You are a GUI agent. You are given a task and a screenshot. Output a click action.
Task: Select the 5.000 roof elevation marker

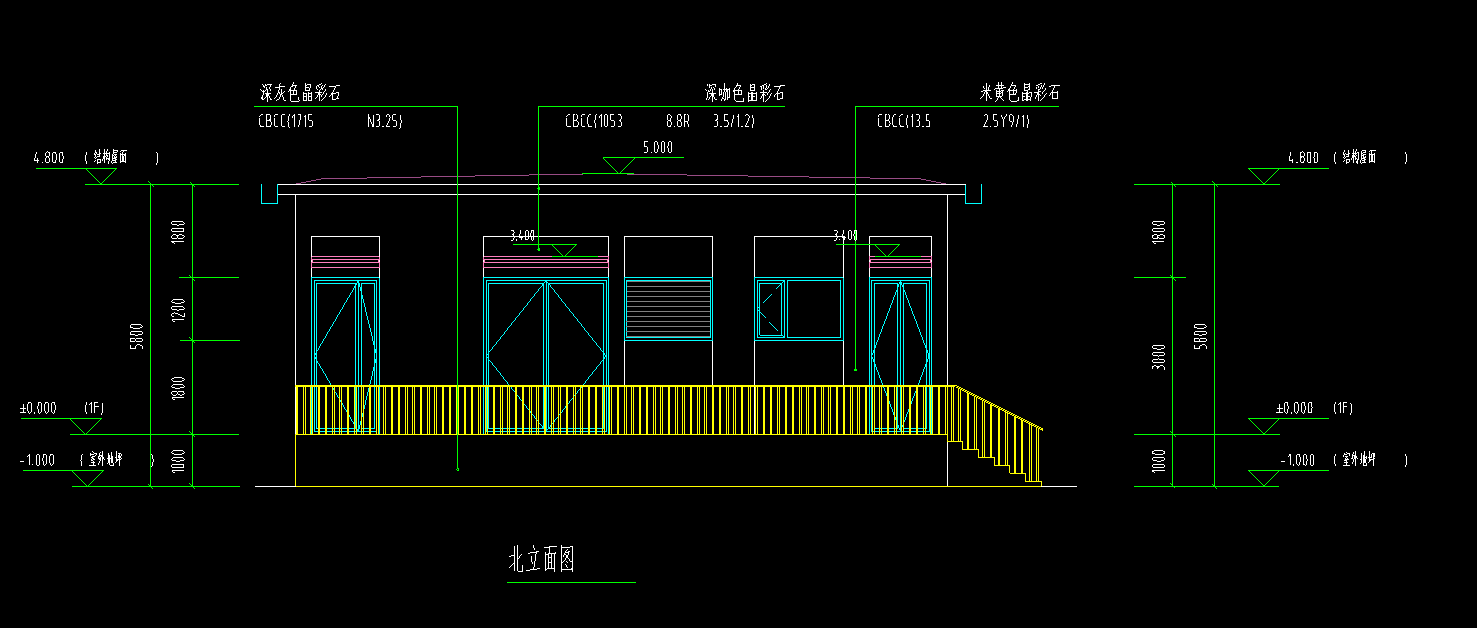click(x=657, y=148)
